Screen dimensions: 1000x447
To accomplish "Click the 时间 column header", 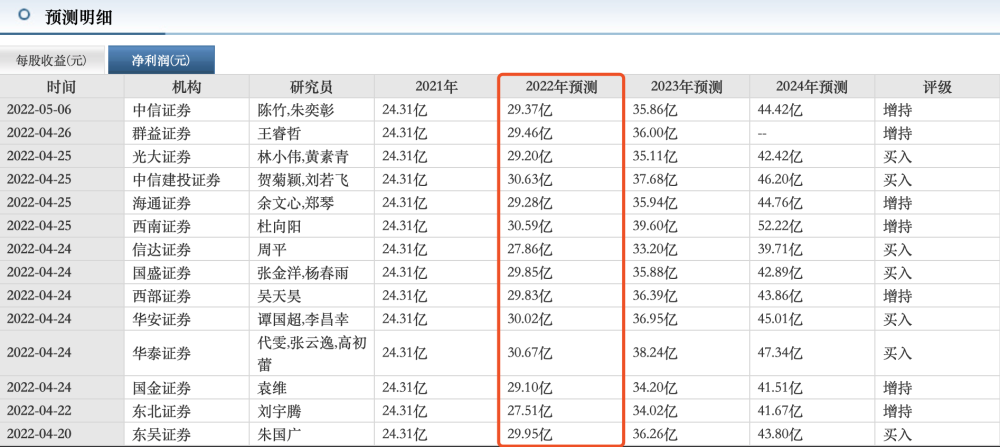I will [62, 87].
